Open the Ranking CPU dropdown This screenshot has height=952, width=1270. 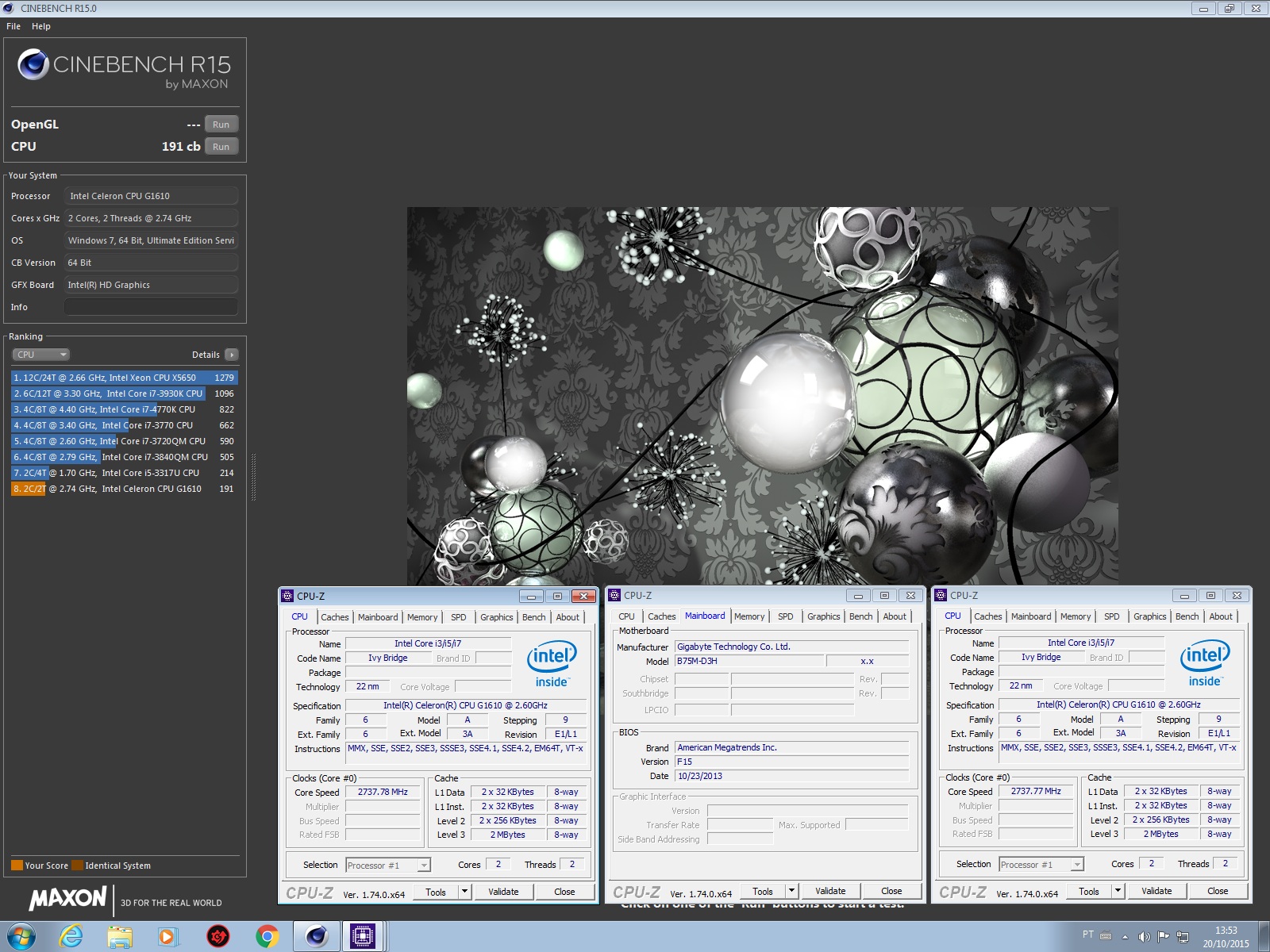tap(41, 355)
